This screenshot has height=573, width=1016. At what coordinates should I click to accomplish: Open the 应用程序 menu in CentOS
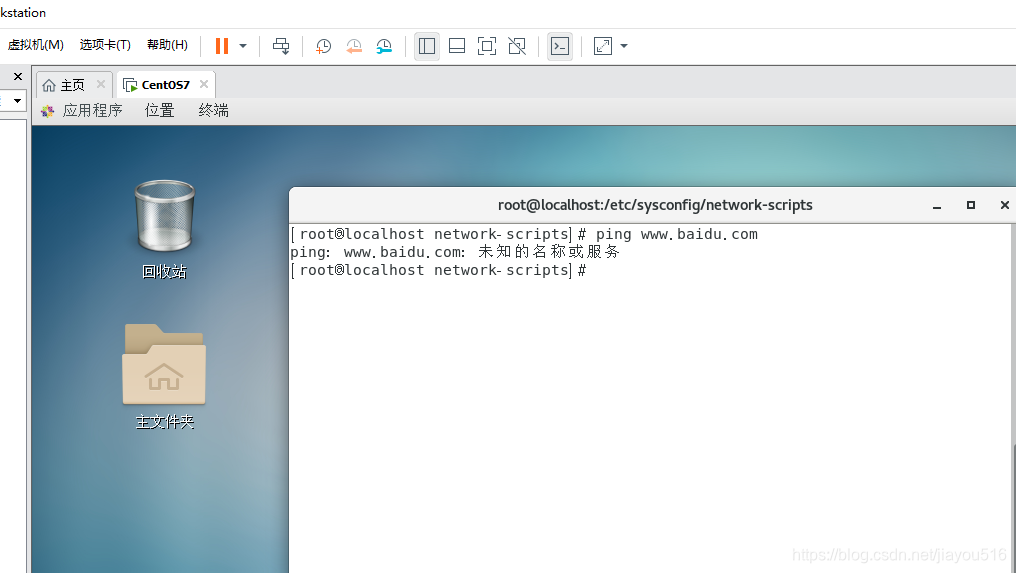[x=93, y=111]
